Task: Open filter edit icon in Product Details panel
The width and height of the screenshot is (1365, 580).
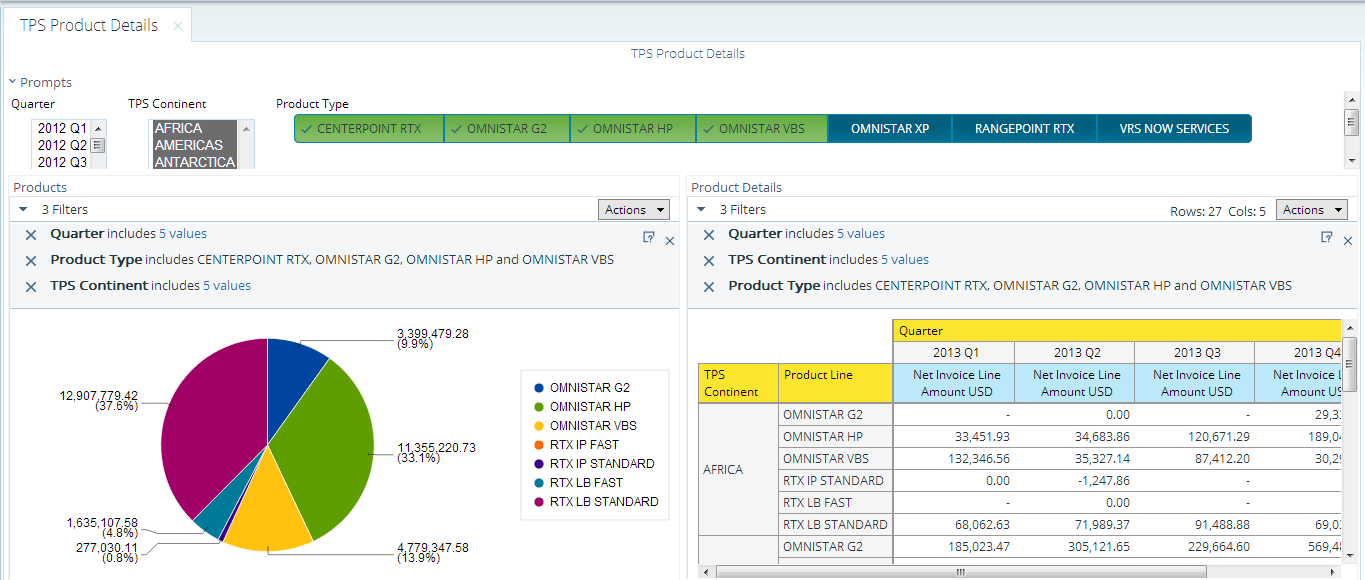Action: coord(1327,237)
